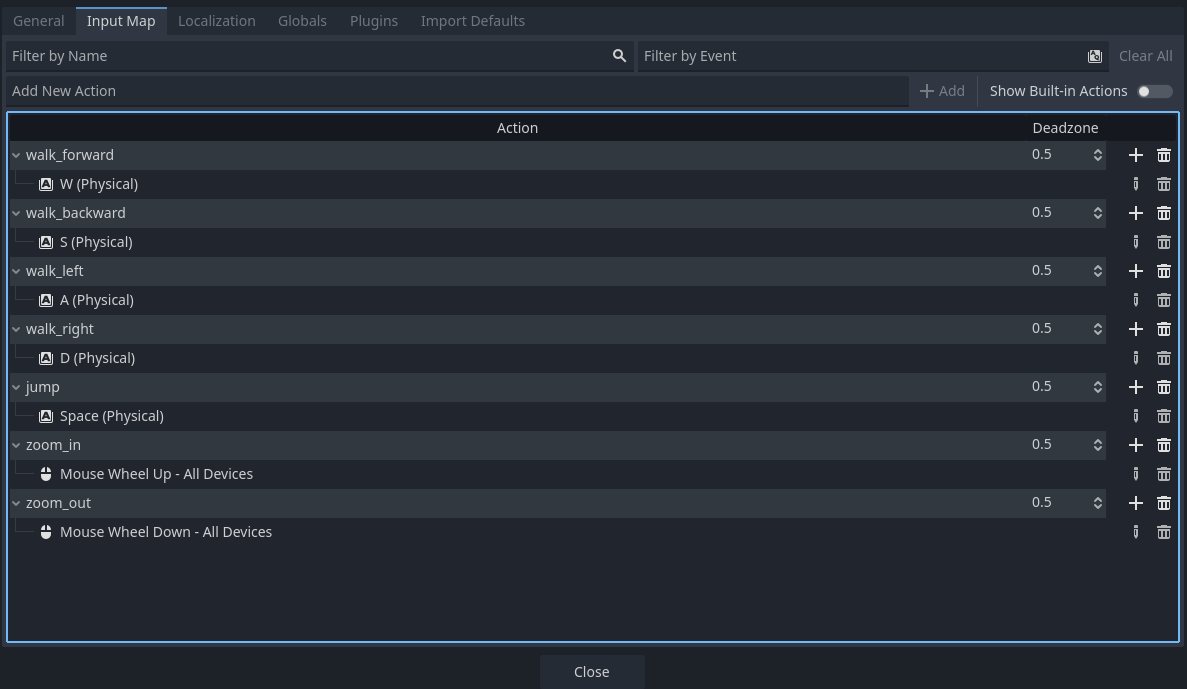The height and width of the screenshot is (689, 1187).
Task: Toggle Show Built-in Actions switch
Action: pos(1155,92)
